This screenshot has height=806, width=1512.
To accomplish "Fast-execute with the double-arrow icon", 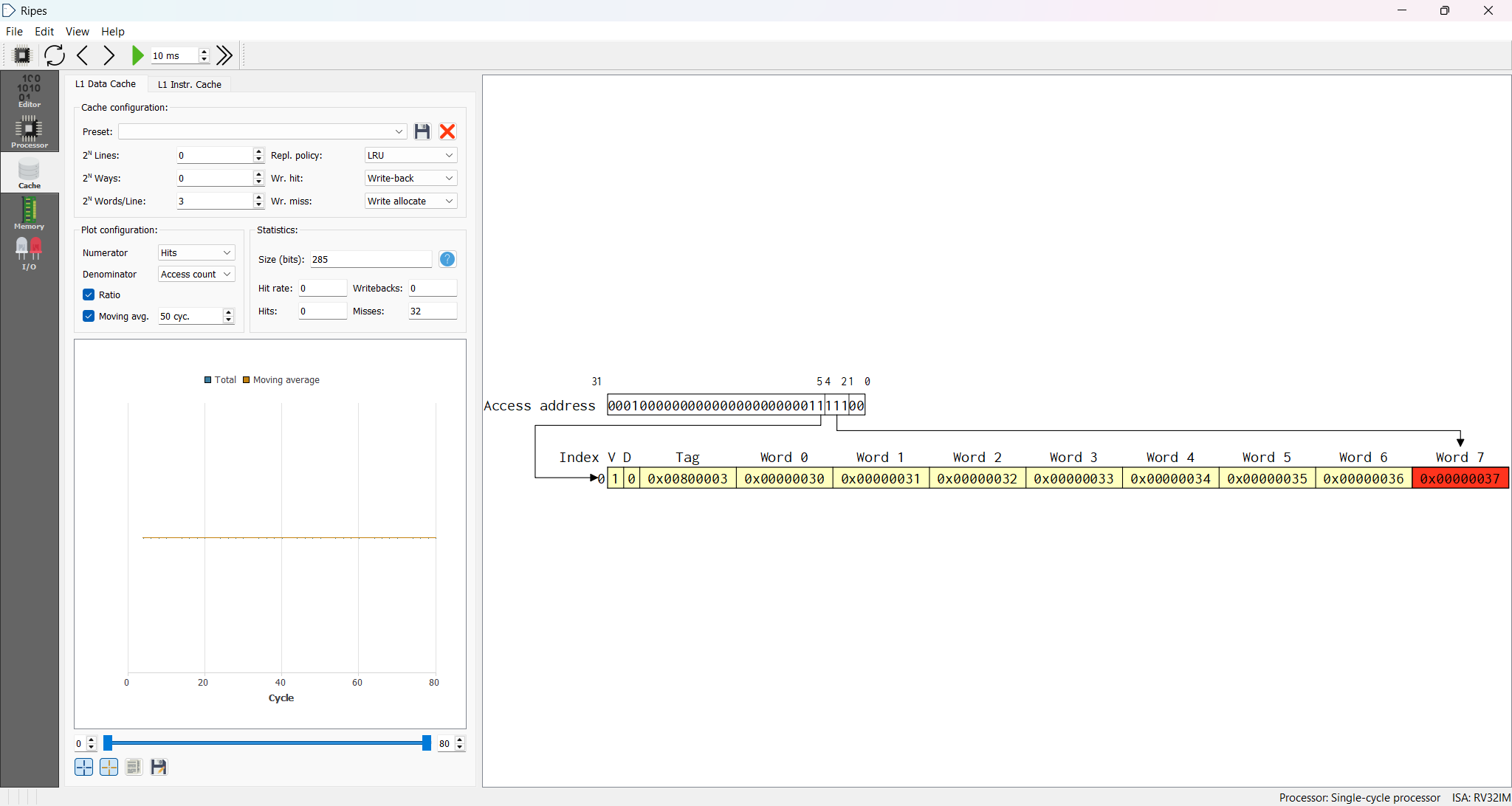I will click(x=225, y=55).
